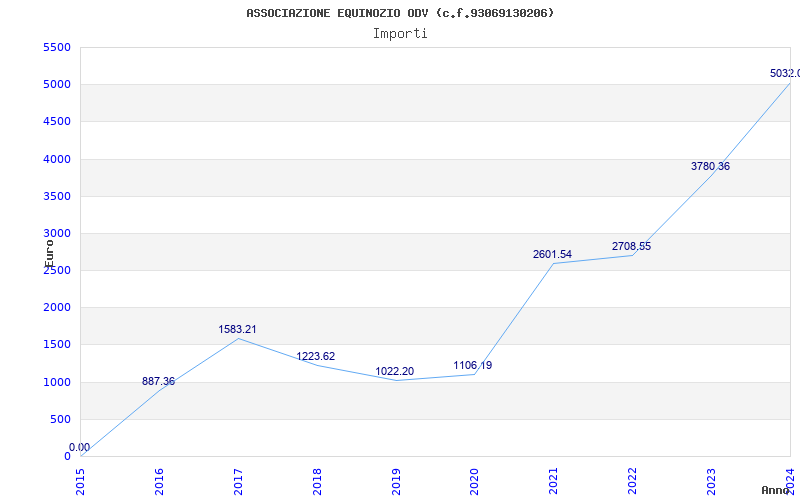The image size is (800, 500).
Task: Click the 1000 y-axis tick label
Action: 57,382
